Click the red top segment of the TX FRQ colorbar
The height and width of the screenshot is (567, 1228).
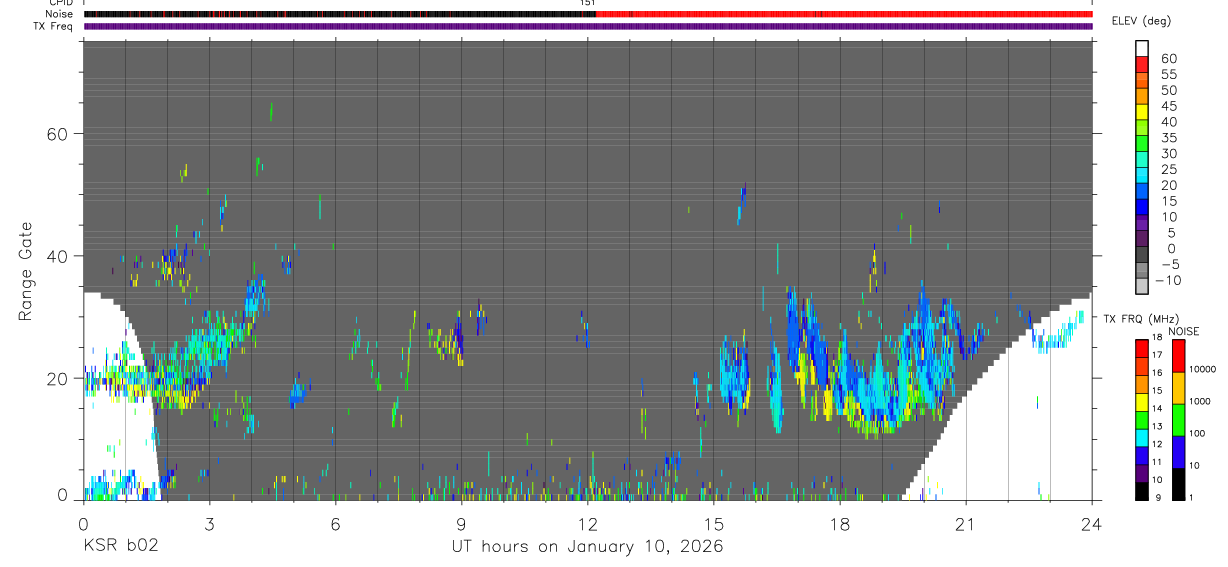pos(1143,349)
